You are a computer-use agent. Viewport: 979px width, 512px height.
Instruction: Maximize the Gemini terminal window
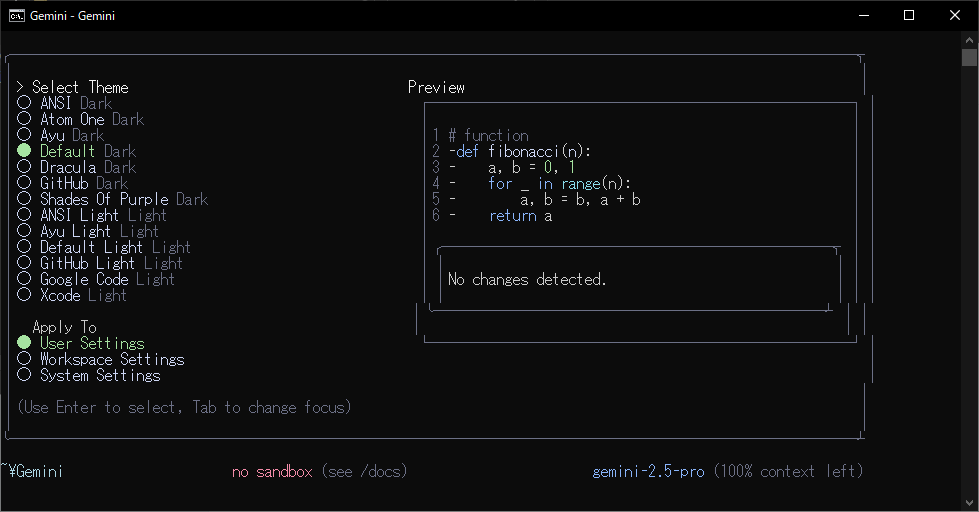click(x=909, y=16)
